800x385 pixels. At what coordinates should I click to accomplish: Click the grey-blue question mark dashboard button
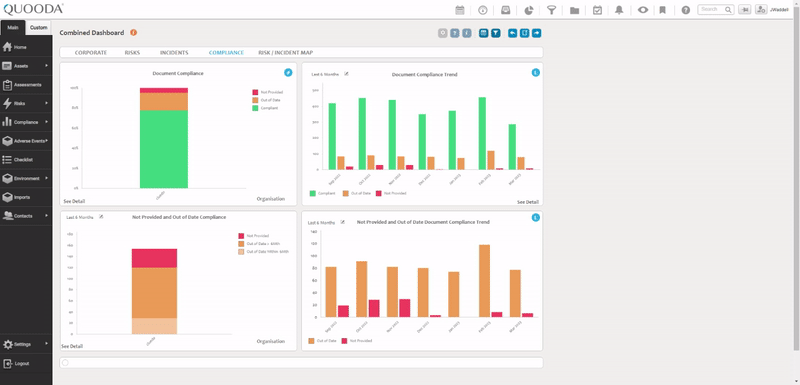[455, 33]
